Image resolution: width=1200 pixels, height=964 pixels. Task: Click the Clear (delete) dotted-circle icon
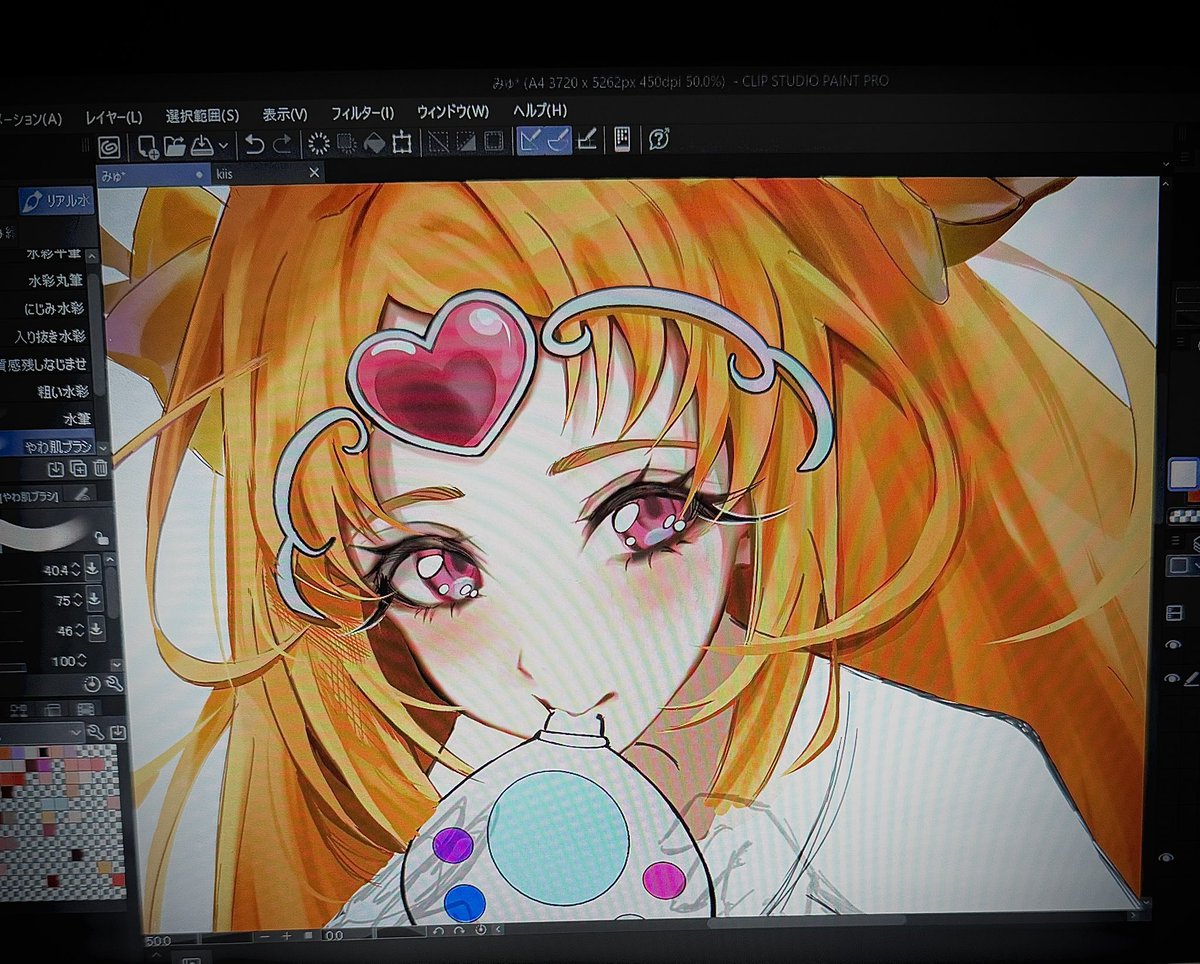click(318, 143)
